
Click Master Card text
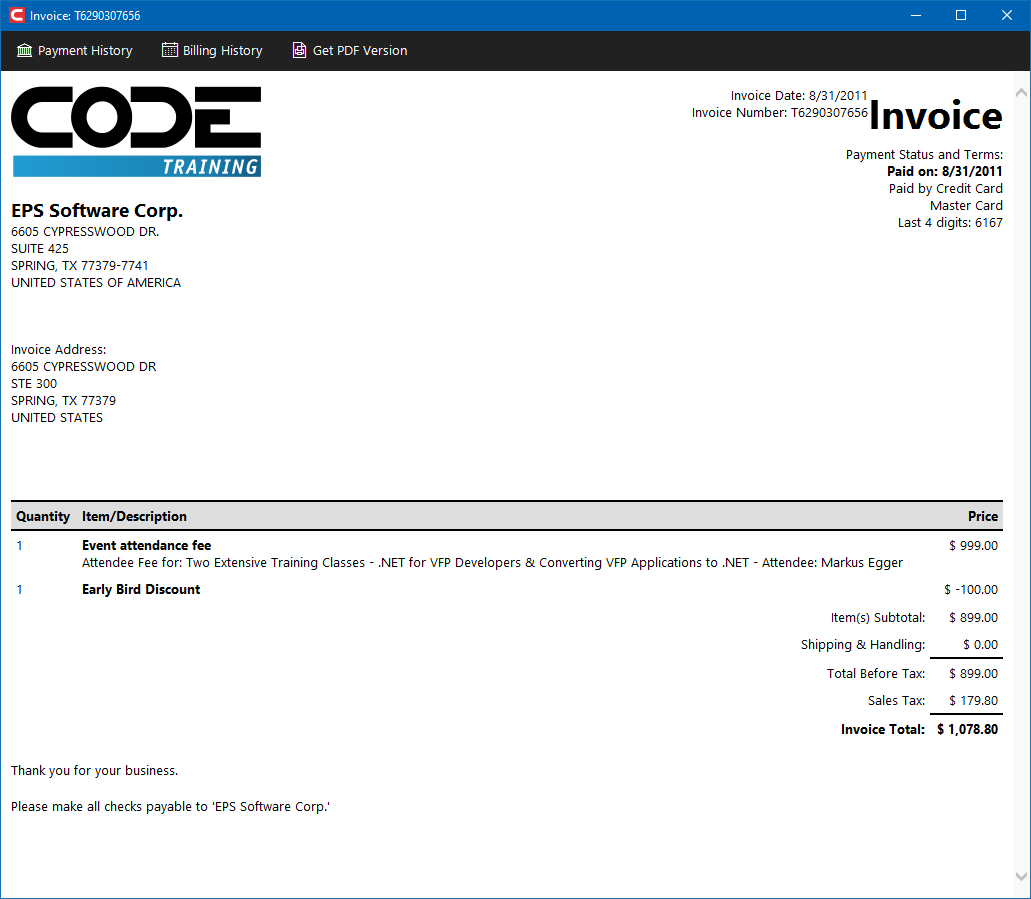click(x=966, y=206)
